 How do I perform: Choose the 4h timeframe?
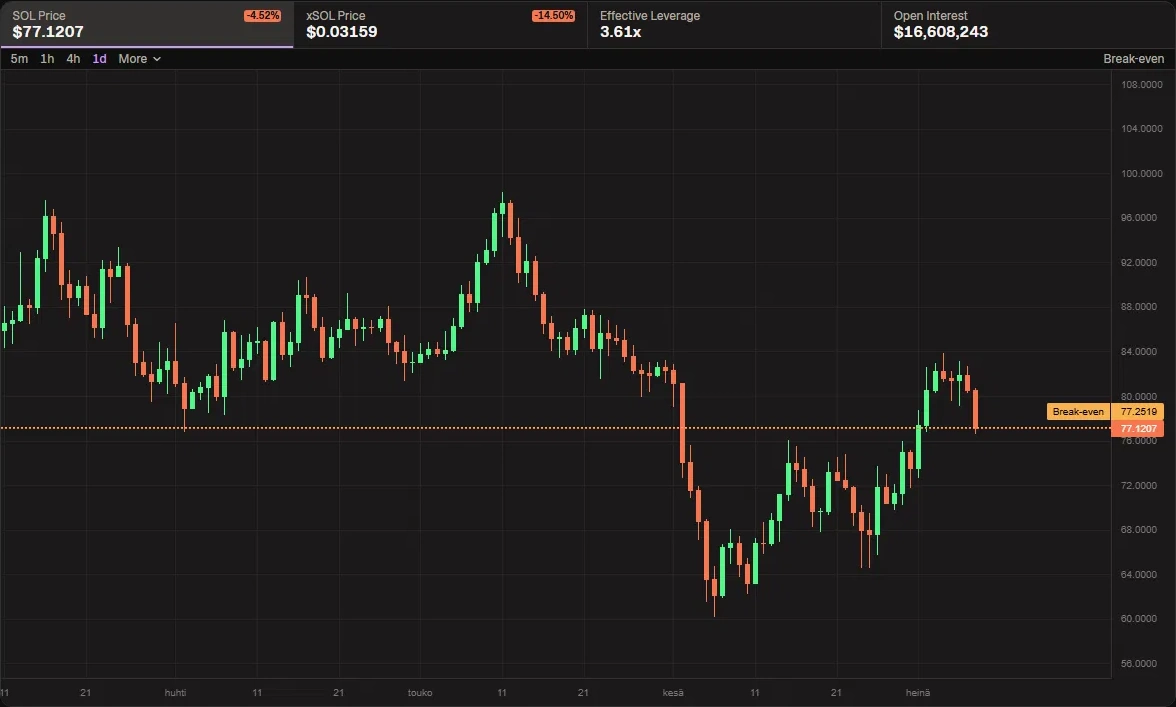click(74, 58)
